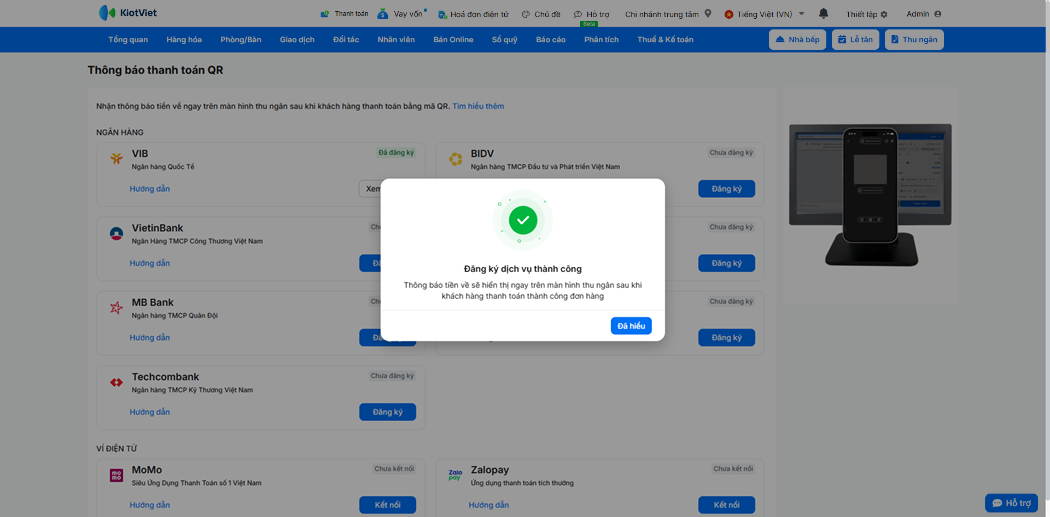This screenshot has width=1050, height=517.
Task: Click the MB Bank star logo
Action: [117, 308]
